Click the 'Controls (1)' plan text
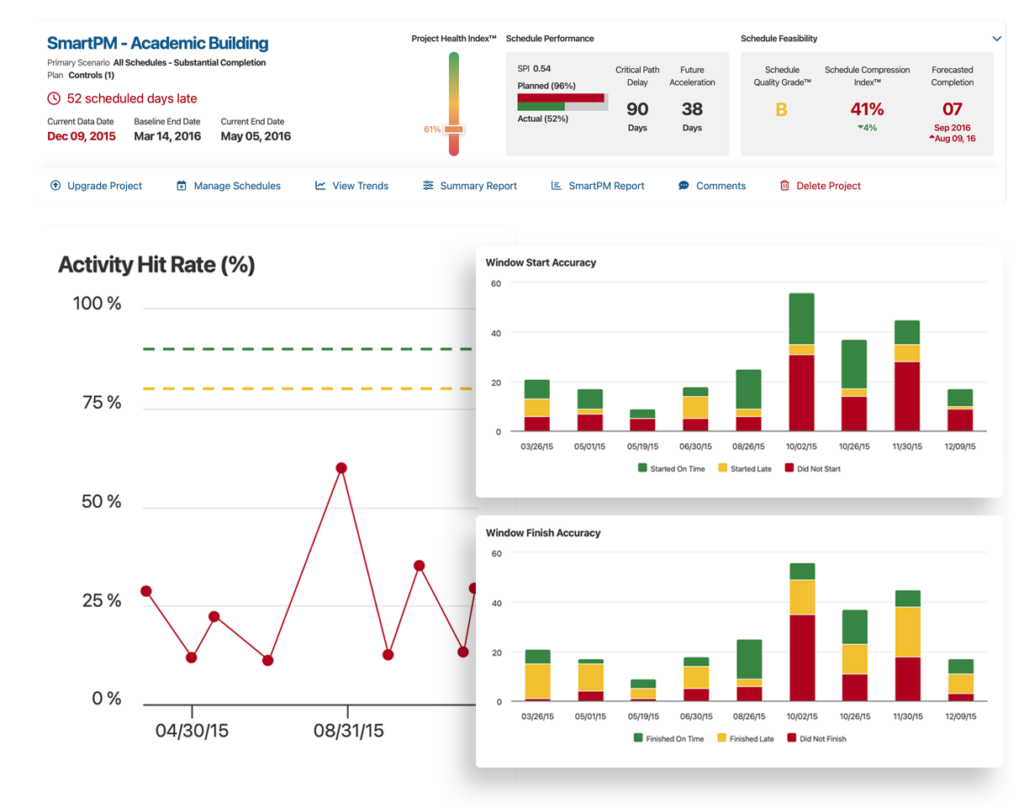Image resolution: width=1024 pixels, height=808 pixels. (91, 75)
